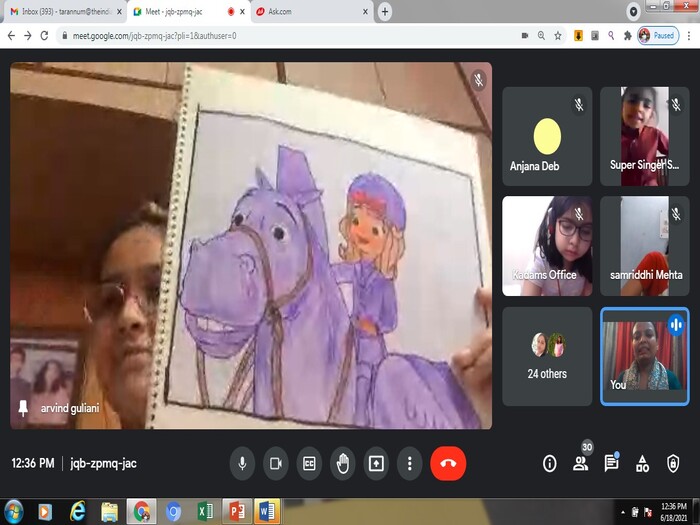Image resolution: width=700 pixels, height=525 pixels.
Task: Turn off the camera in Meet controls
Action: pos(276,463)
